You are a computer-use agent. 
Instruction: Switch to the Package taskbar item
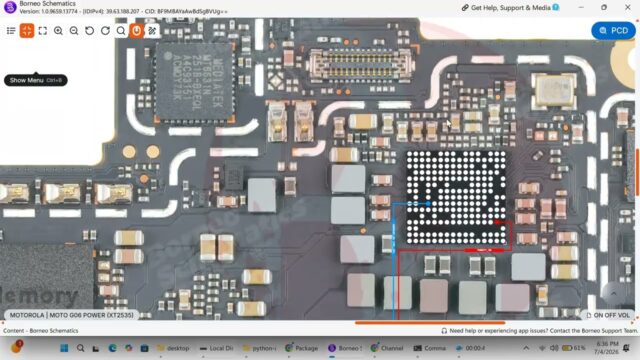click(302, 348)
